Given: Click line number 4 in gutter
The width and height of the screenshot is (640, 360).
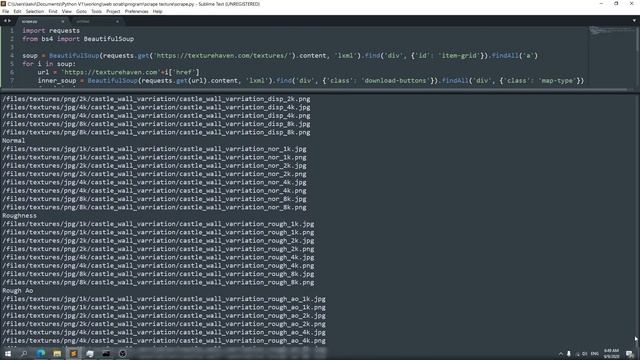Looking at the screenshot, I should pyautogui.click(x=12, y=56).
